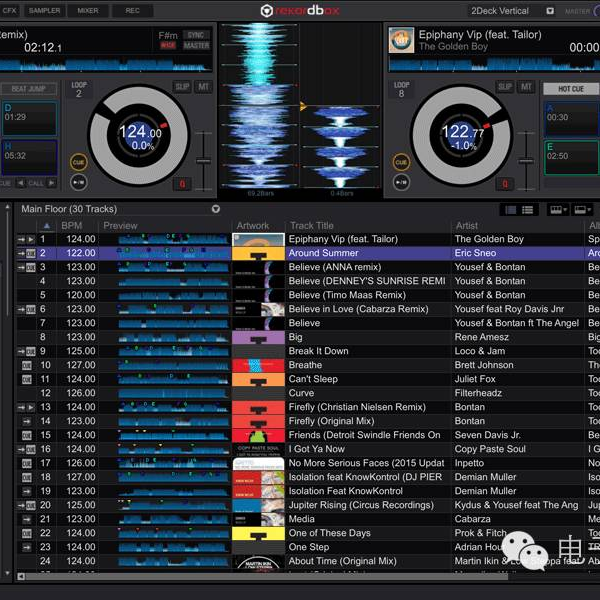
Task: Click the CUE icon on row 15 Friends
Action: [x=27, y=435]
